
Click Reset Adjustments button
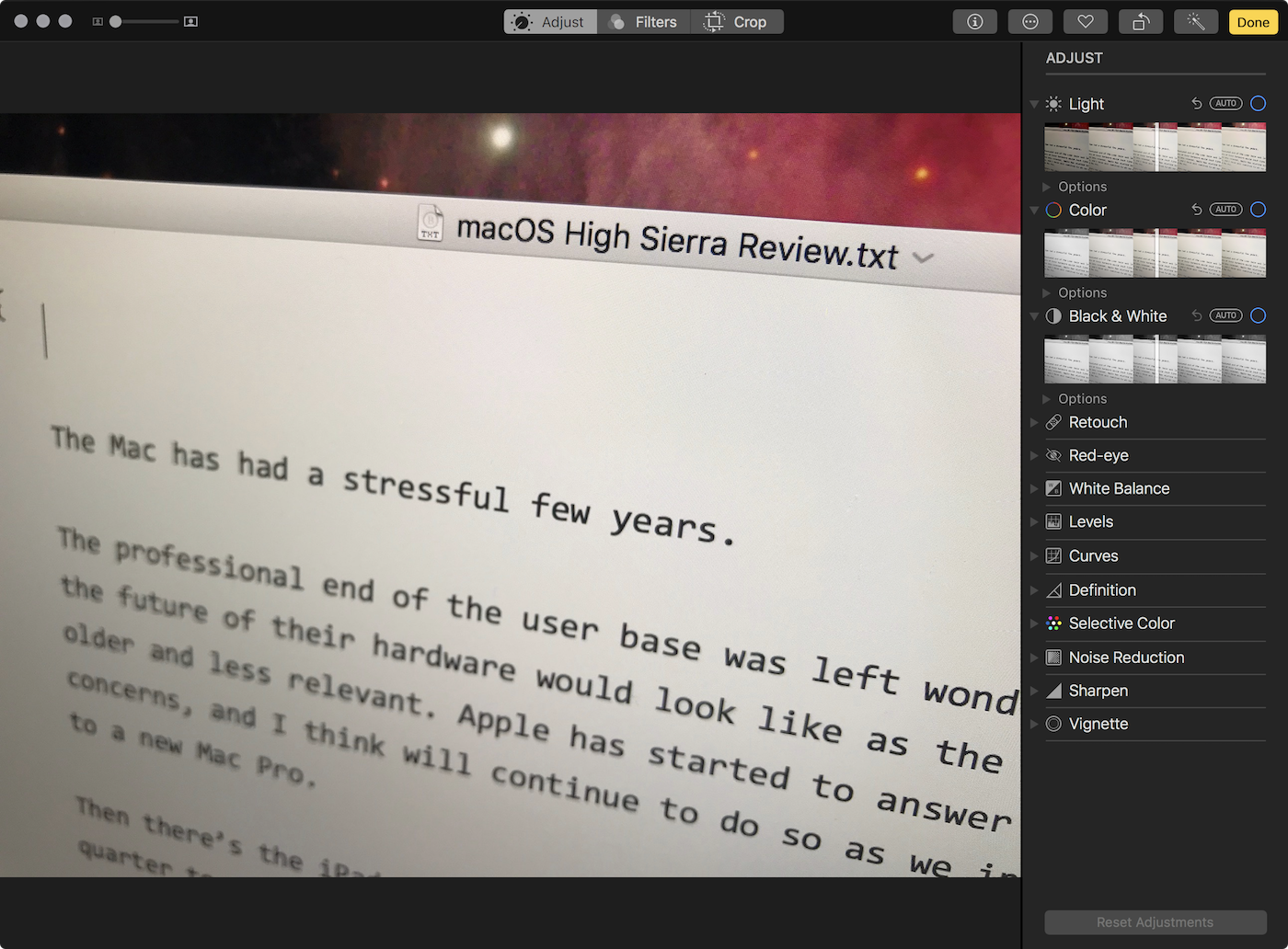click(x=1156, y=922)
